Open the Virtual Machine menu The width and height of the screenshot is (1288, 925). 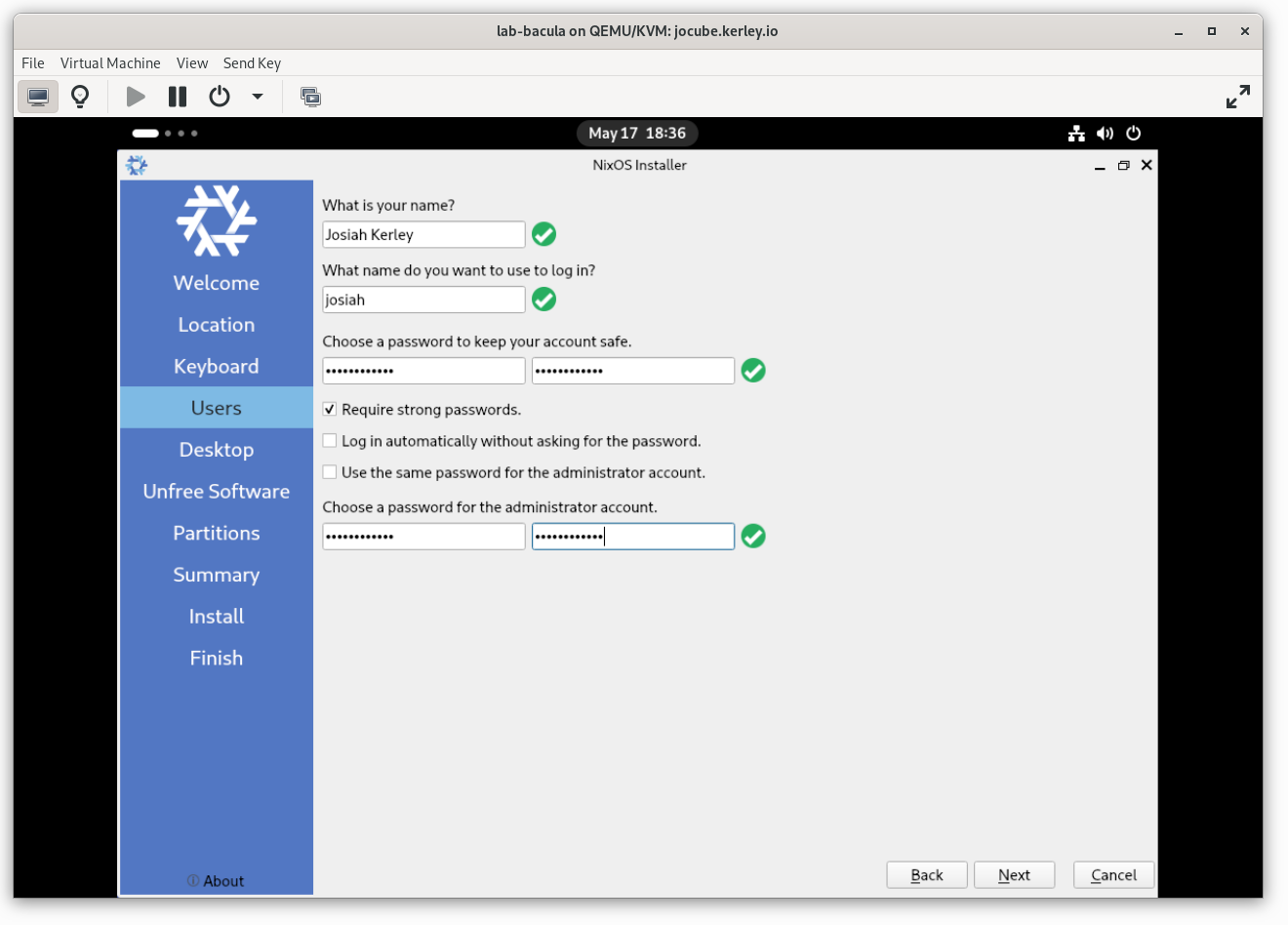[x=110, y=62]
